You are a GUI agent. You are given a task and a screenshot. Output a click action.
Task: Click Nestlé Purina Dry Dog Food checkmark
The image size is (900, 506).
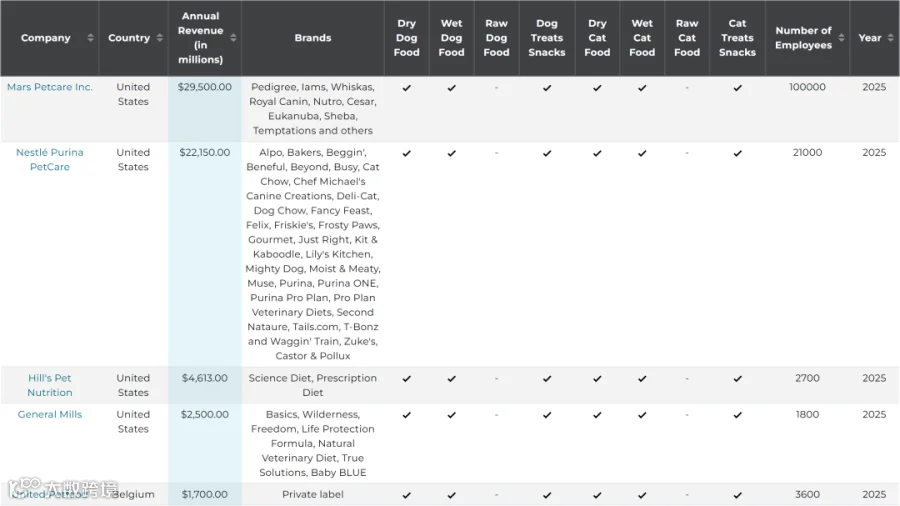point(406,153)
